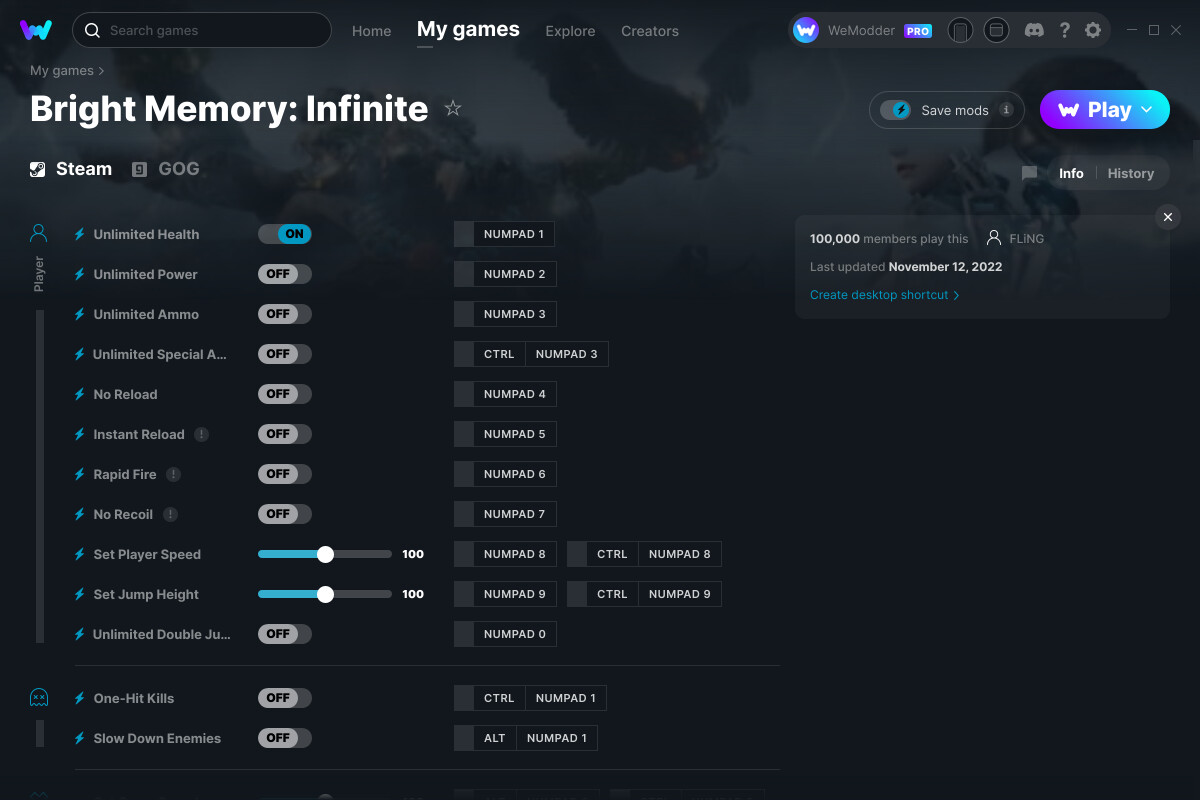Open the settings gear icon
Screen dimensions: 1200x800
click(x=1093, y=30)
